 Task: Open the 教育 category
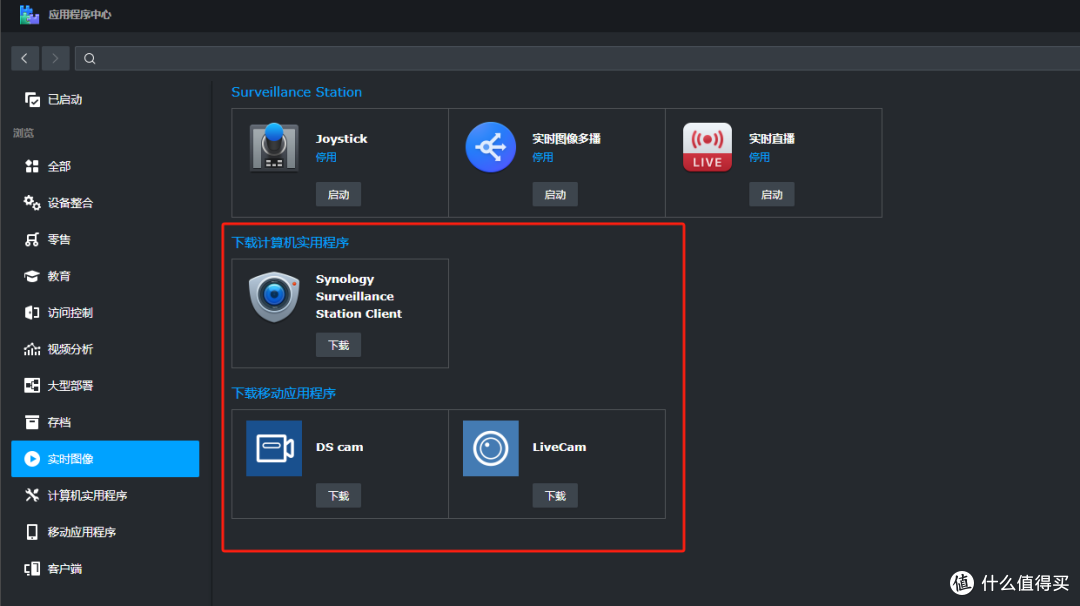click(105, 275)
